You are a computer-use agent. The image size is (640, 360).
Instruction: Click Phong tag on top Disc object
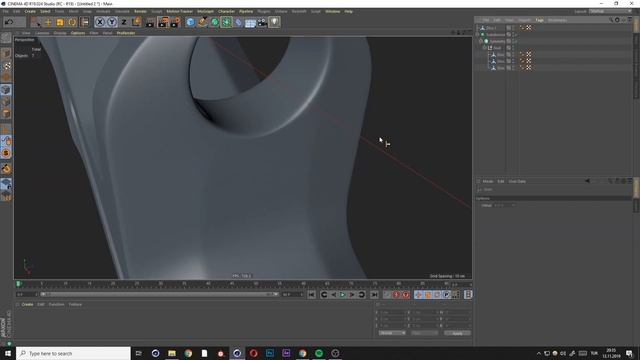(522, 28)
